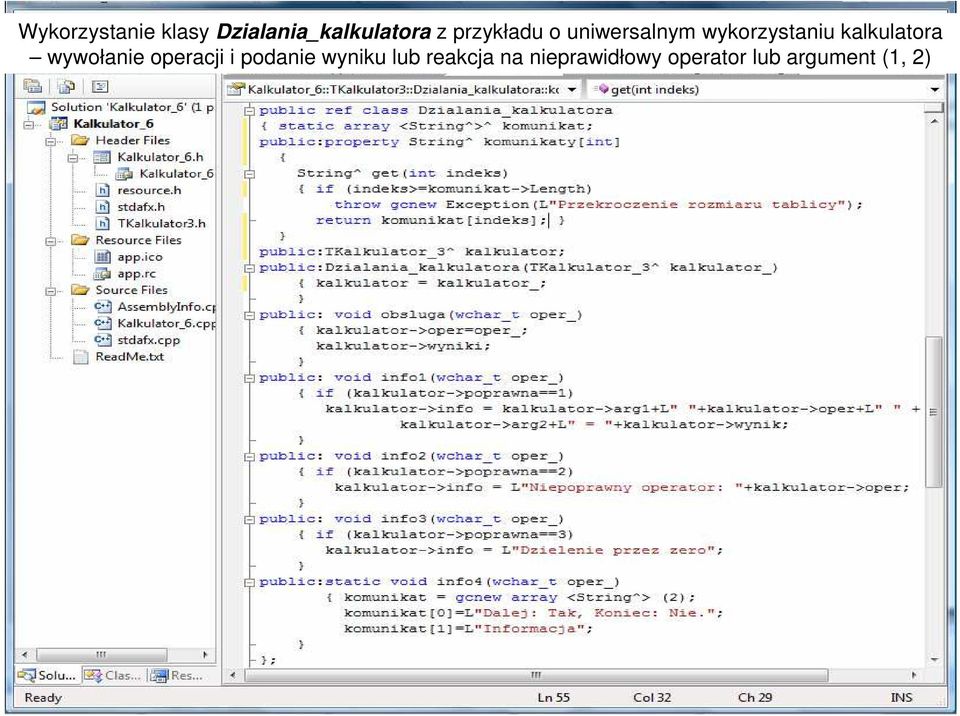
Task: Collapse the String^ get outlining region
Action: [x=249, y=174]
